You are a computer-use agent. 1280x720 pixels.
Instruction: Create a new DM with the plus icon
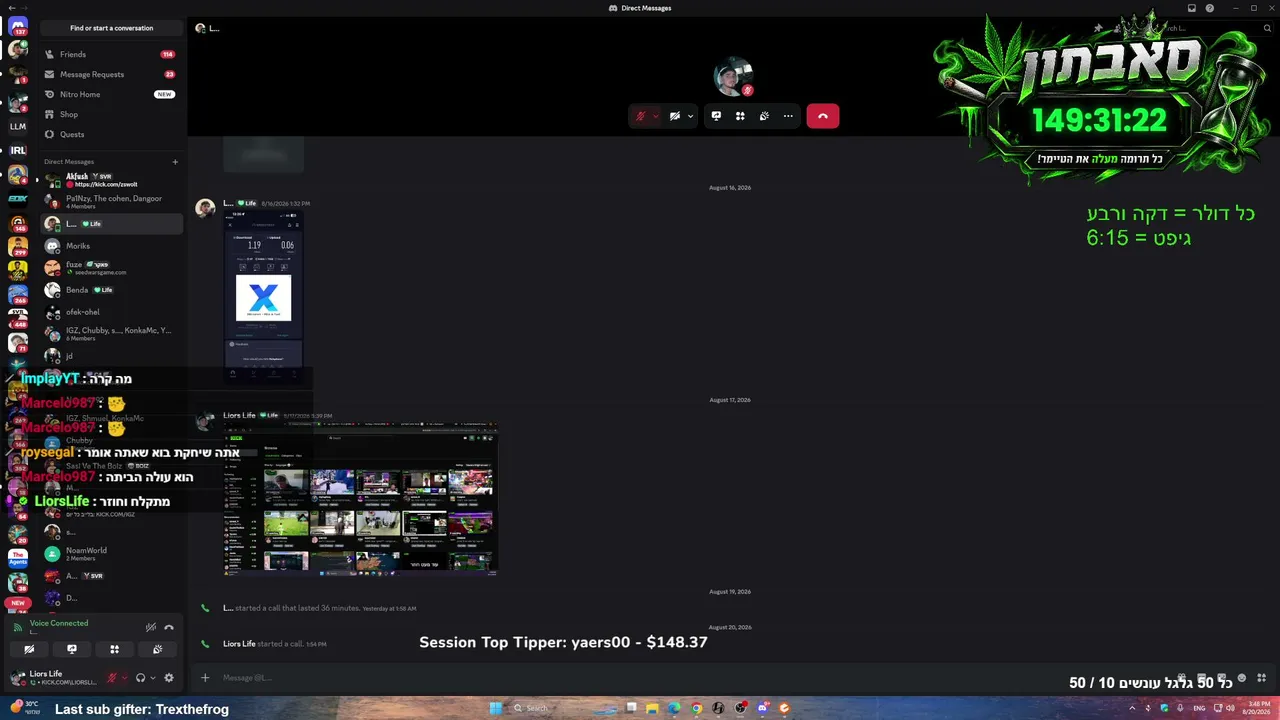click(x=175, y=162)
